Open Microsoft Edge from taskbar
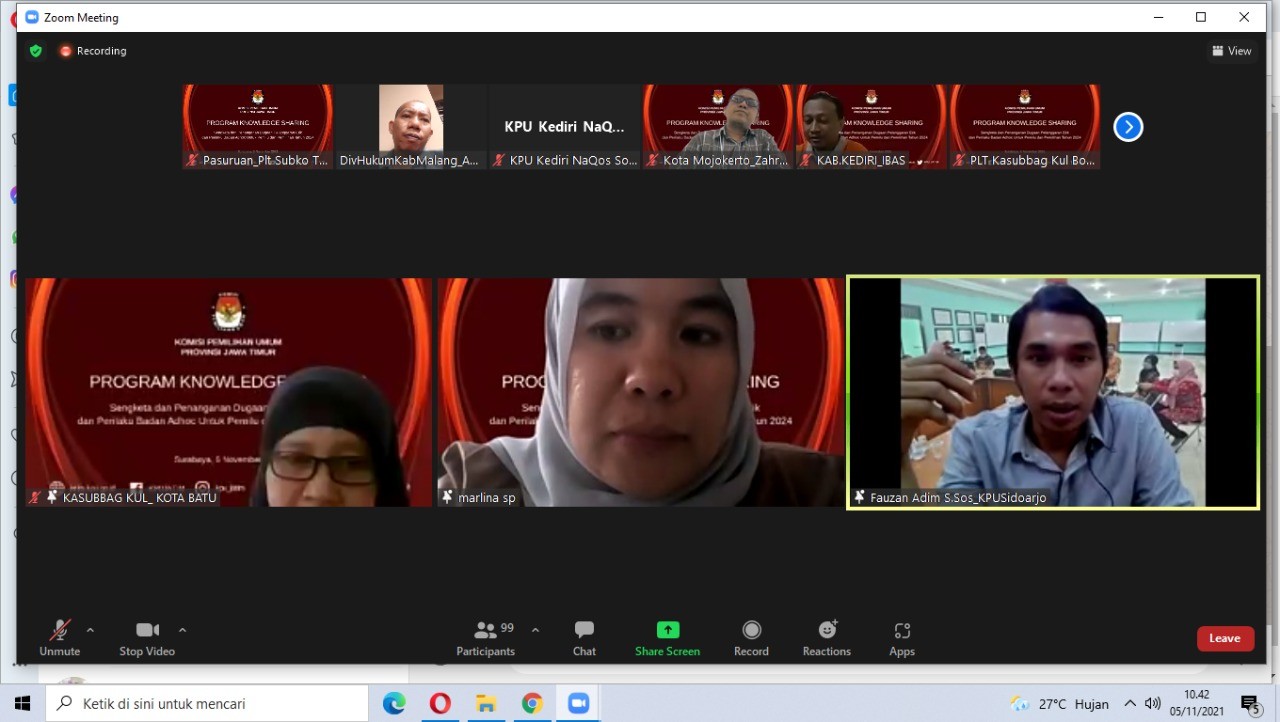The width and height of the screenshot is (1280, 722). (394, 704)
